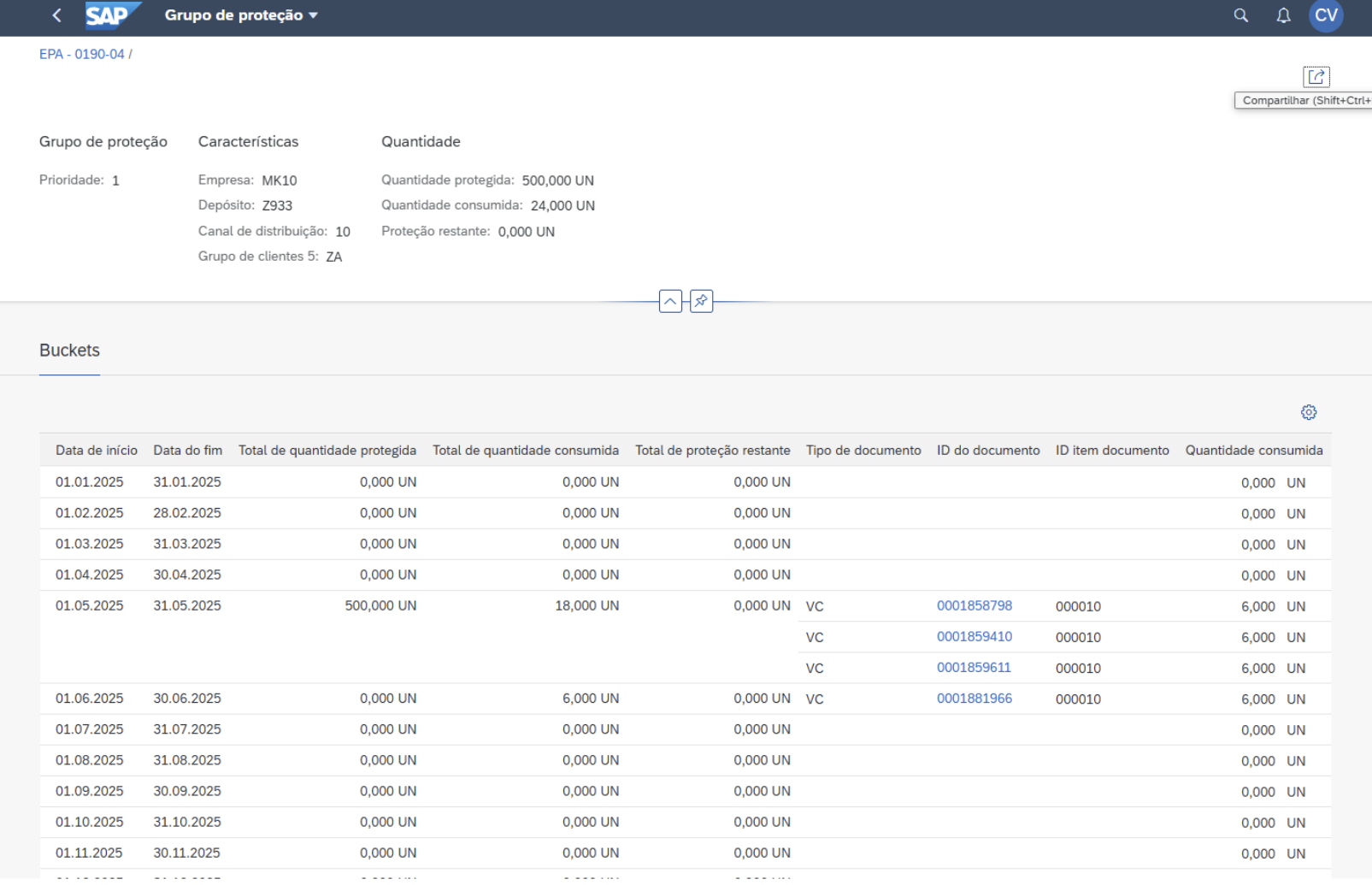This screenshot has height=885, width=1372.
Task: Follow the EPA - 0190-04 breadcrumb link
Action: (x=82, y=54)
